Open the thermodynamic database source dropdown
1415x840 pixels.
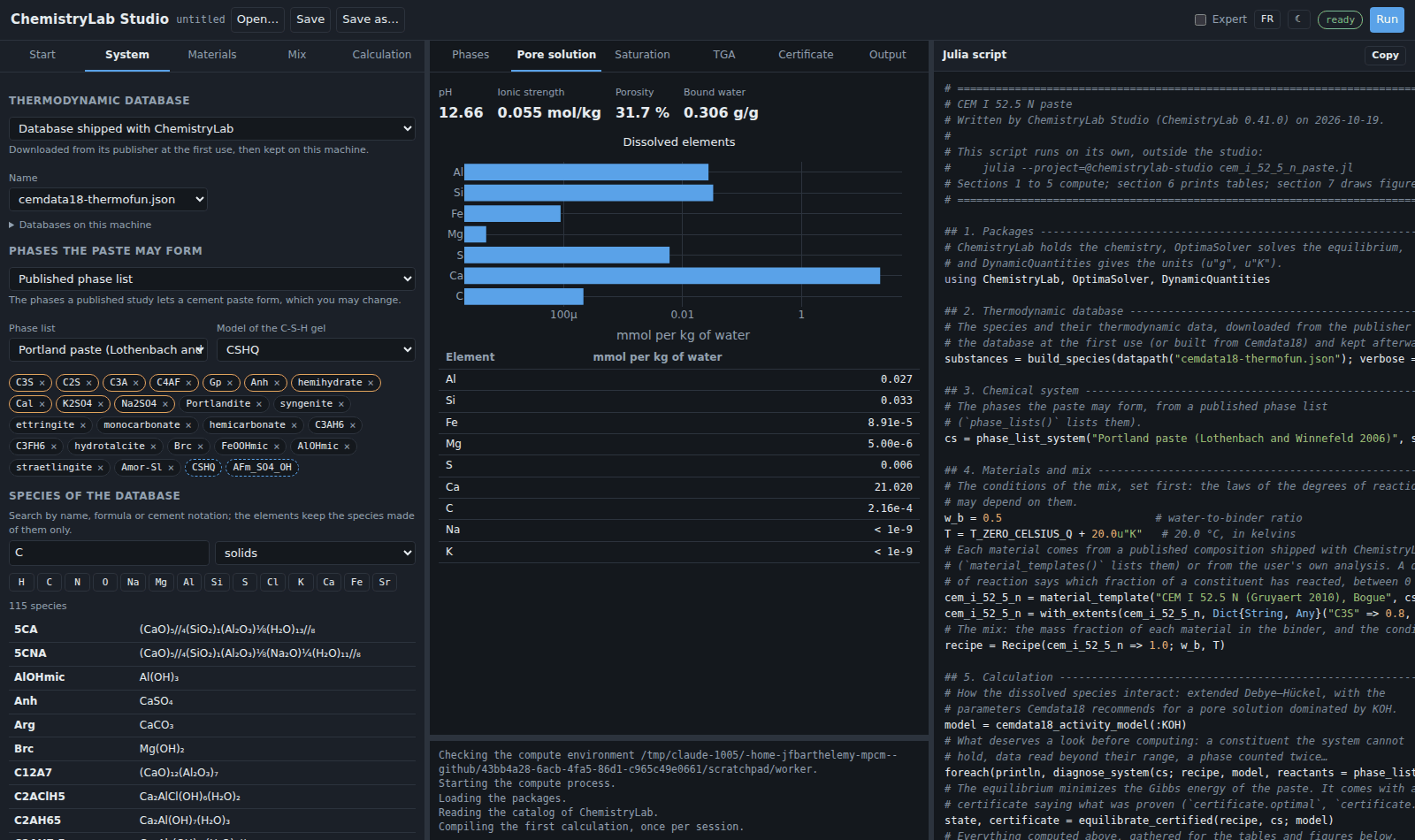[212, 128]
